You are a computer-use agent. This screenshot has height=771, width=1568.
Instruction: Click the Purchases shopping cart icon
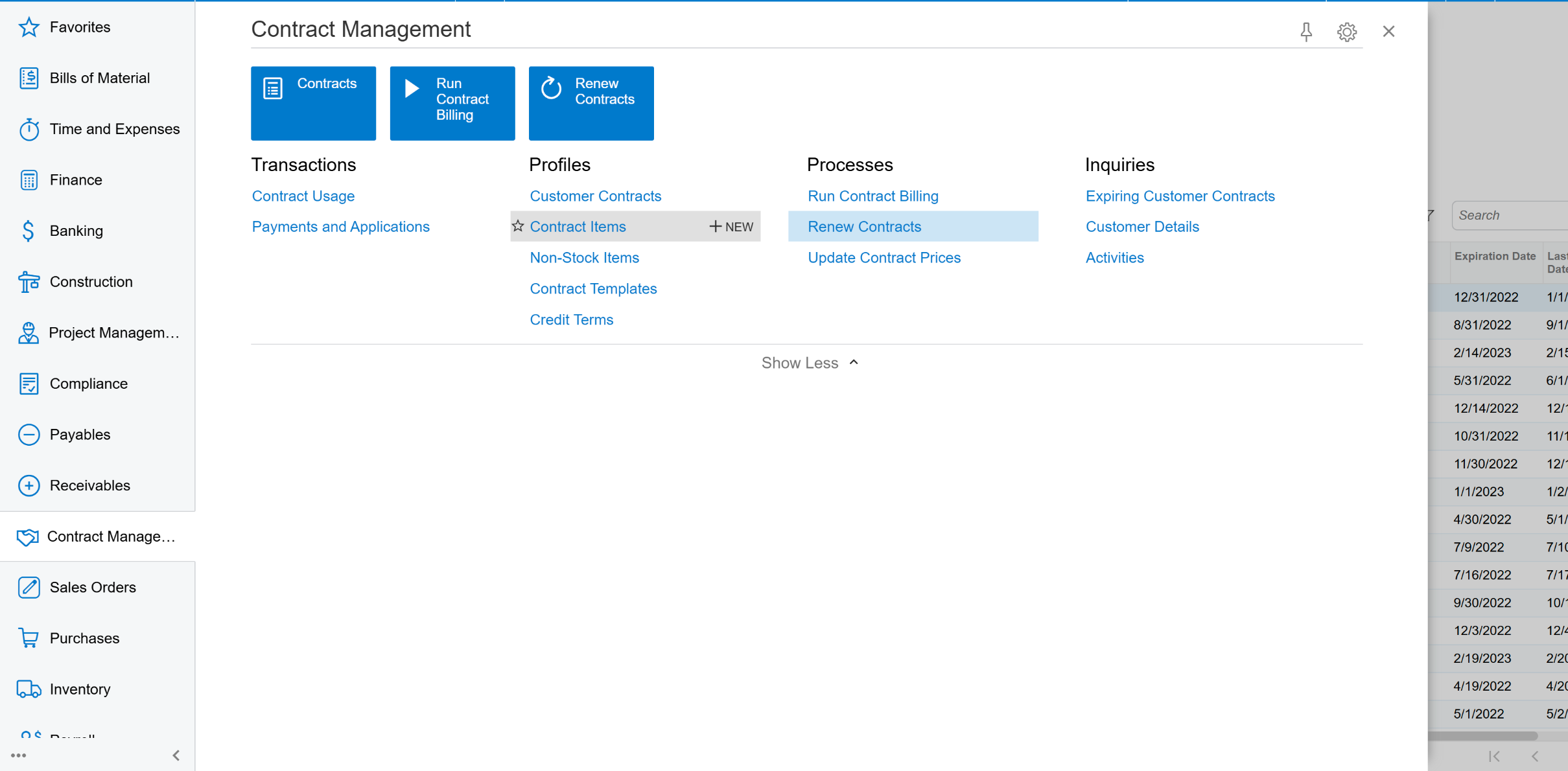click(x=29, y=638)
